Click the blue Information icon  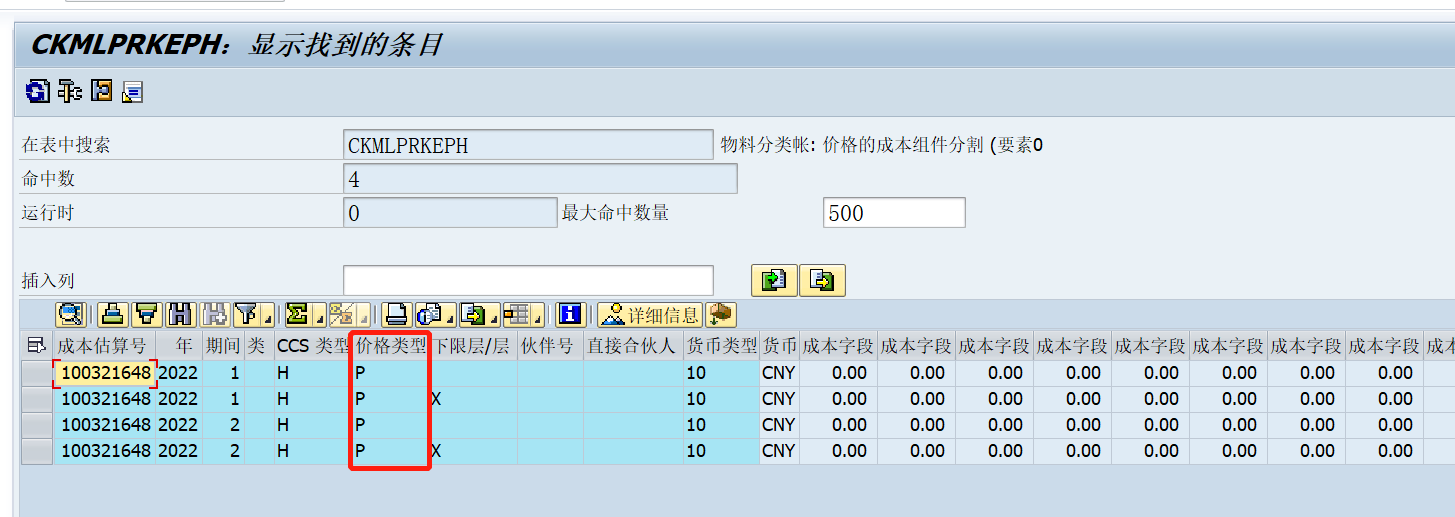pos(571,315)
